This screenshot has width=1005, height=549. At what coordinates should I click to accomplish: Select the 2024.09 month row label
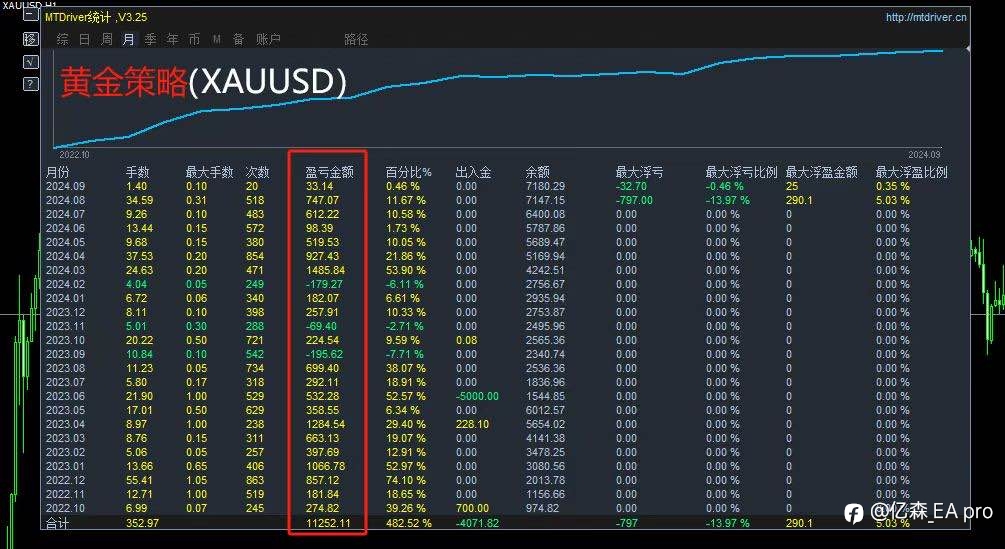point(63,186)
